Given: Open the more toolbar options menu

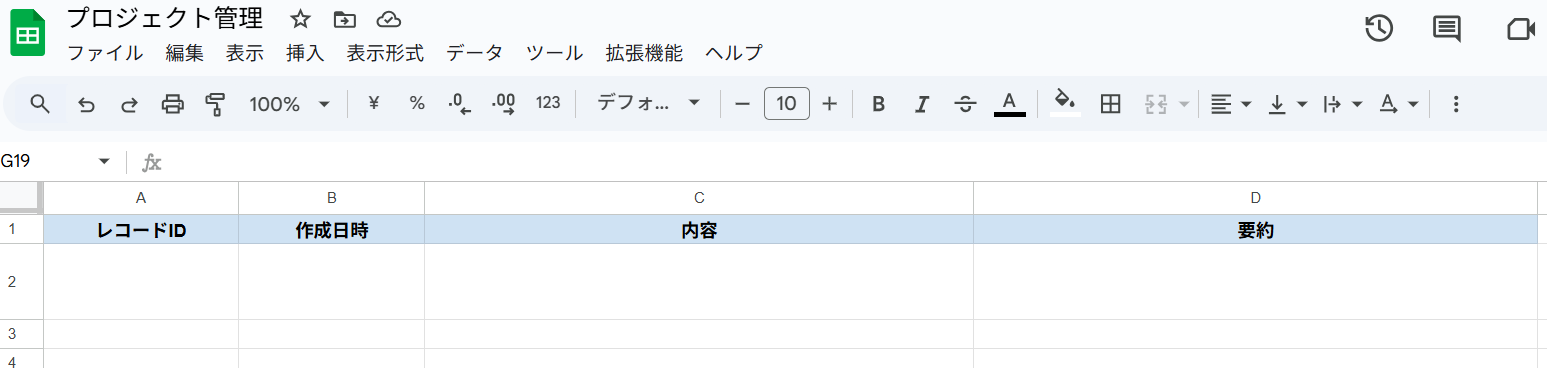Looking at the screenshot, I should pos(1456,104).
